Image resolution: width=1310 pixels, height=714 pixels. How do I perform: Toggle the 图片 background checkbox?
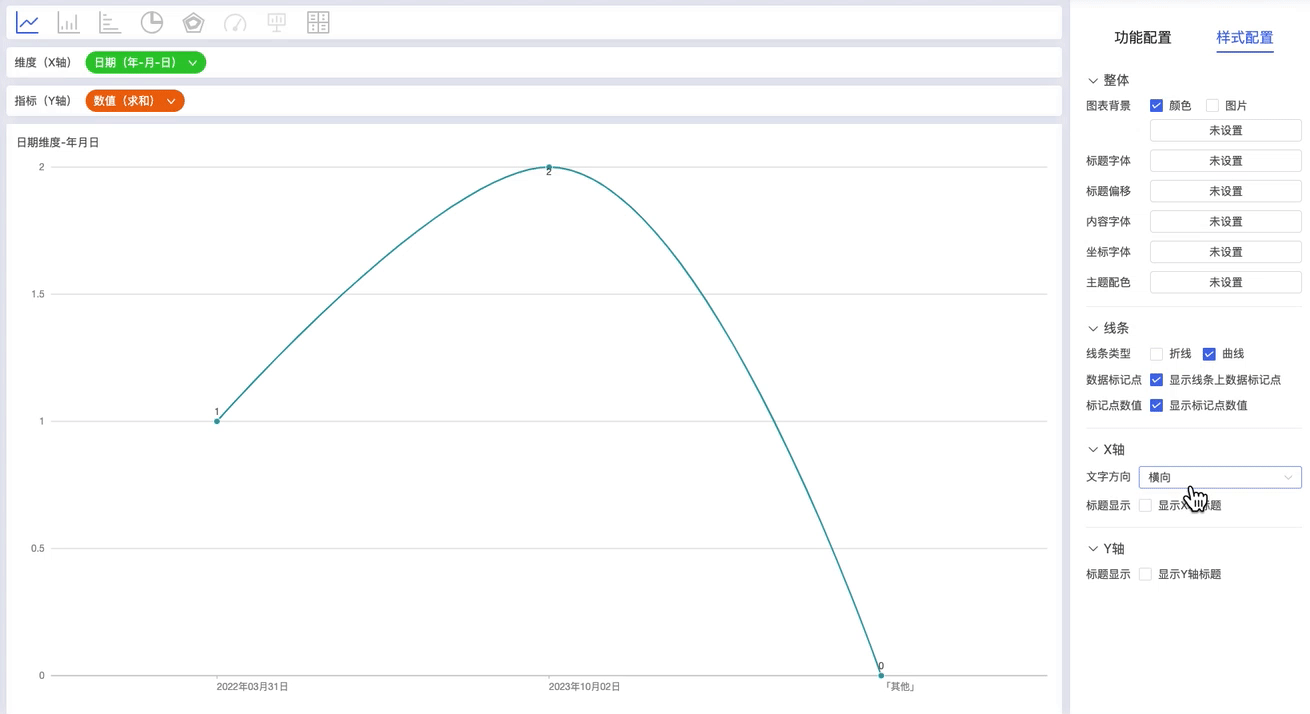(x=1212, y=105)
